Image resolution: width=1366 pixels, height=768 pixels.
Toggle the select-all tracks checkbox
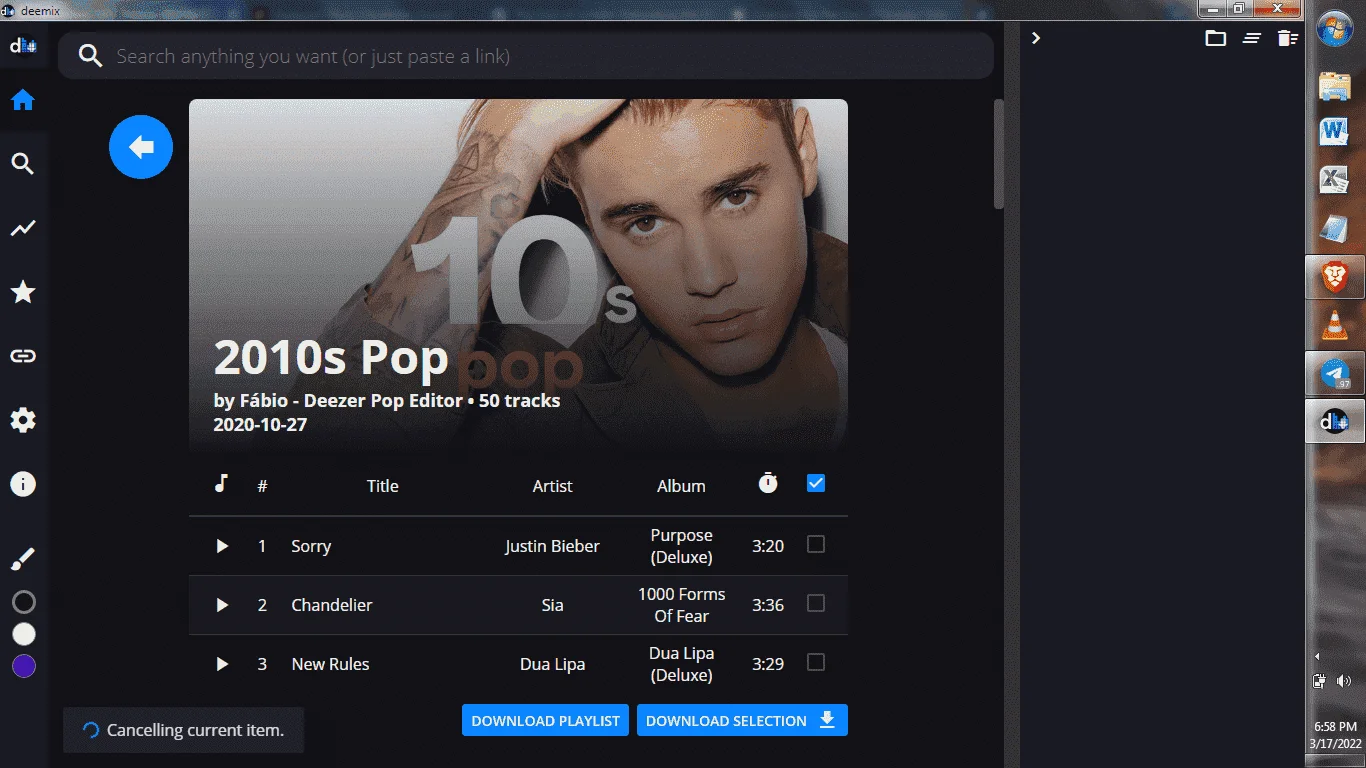point(816,483)
